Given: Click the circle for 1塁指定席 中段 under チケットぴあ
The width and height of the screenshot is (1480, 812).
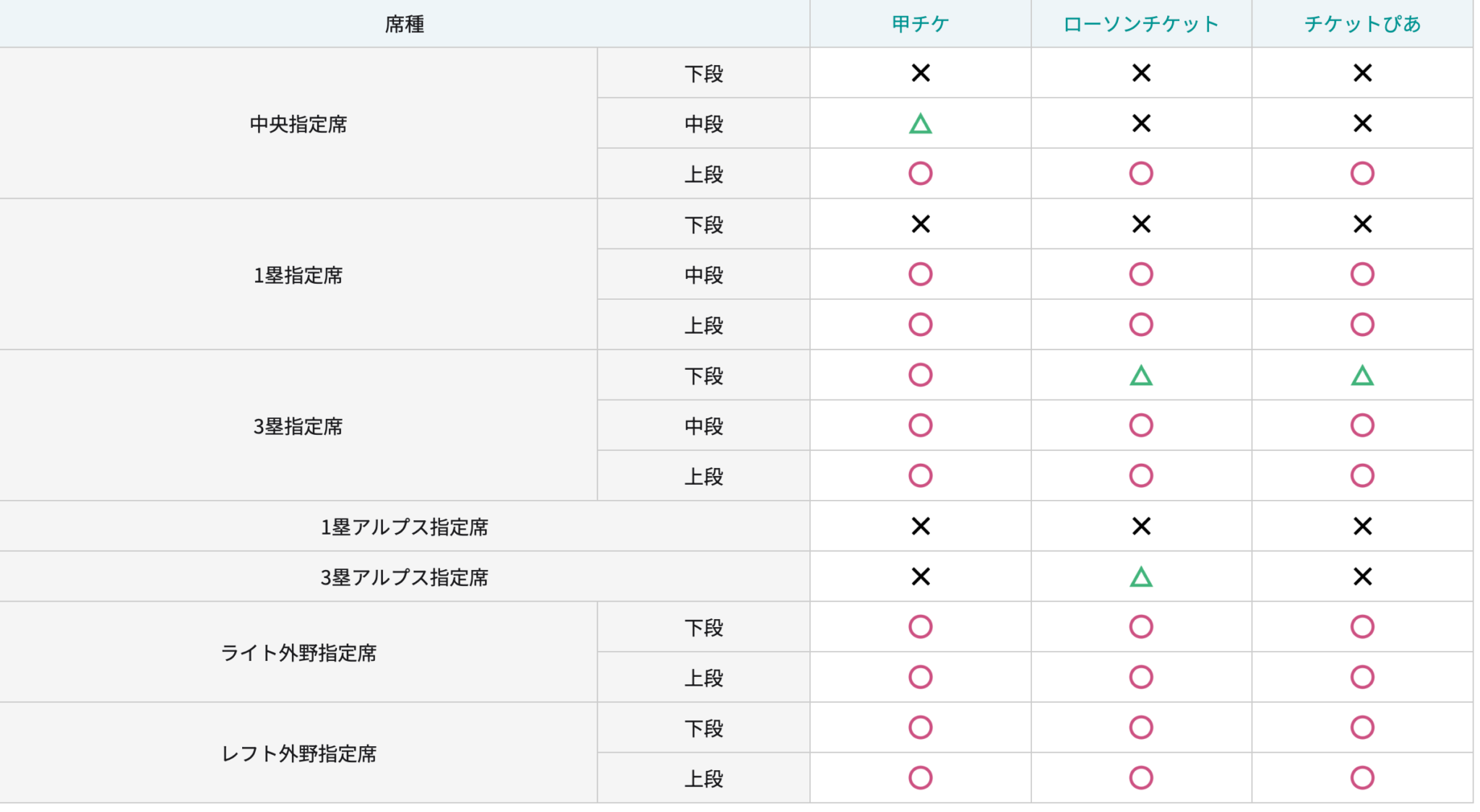Looking at the screenshot, I should (x=1361, y=275).
